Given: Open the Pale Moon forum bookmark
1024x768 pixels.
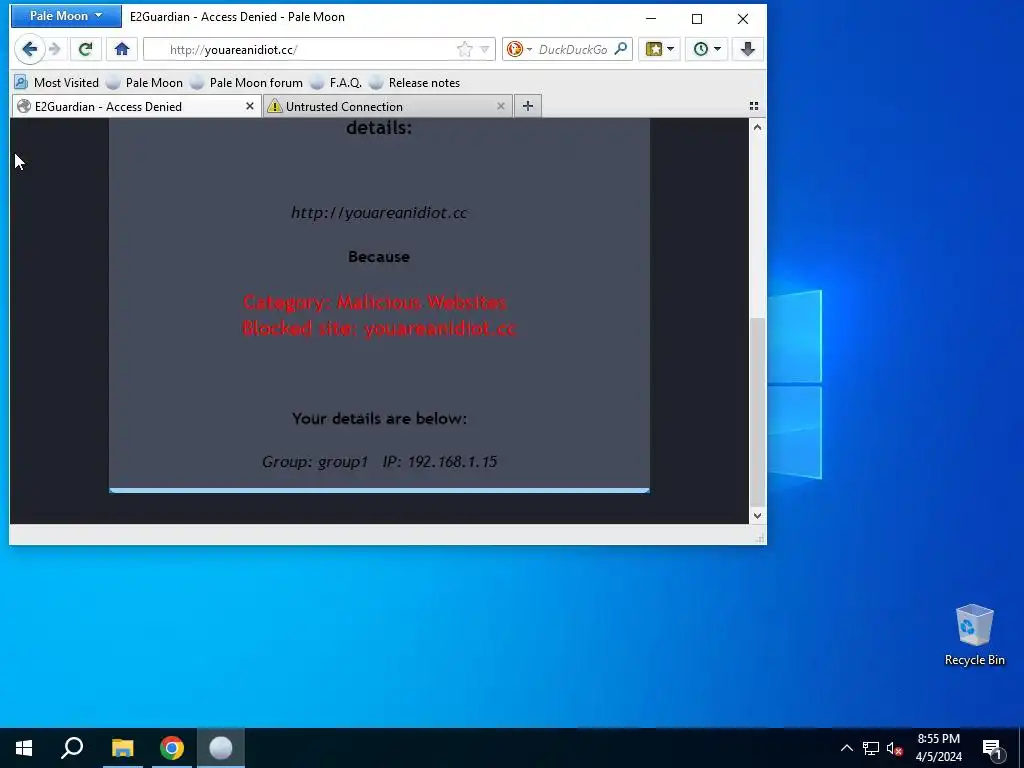Looking at the screenshot, I should 247,83.
